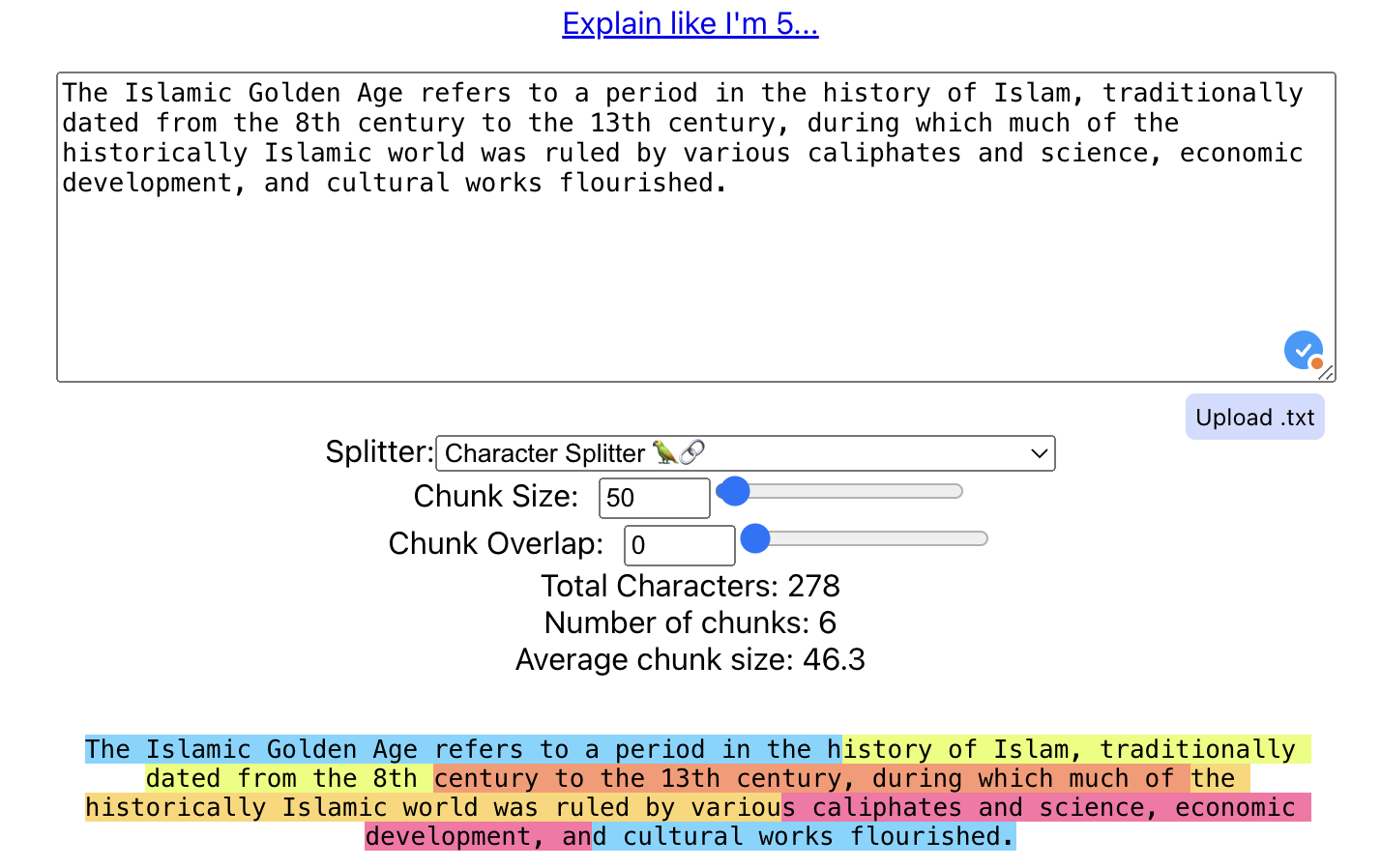The width and height of the screenshot is (1381, 868).
Task: Click inside the Chunk Size number field
Action: click(654, 497)
